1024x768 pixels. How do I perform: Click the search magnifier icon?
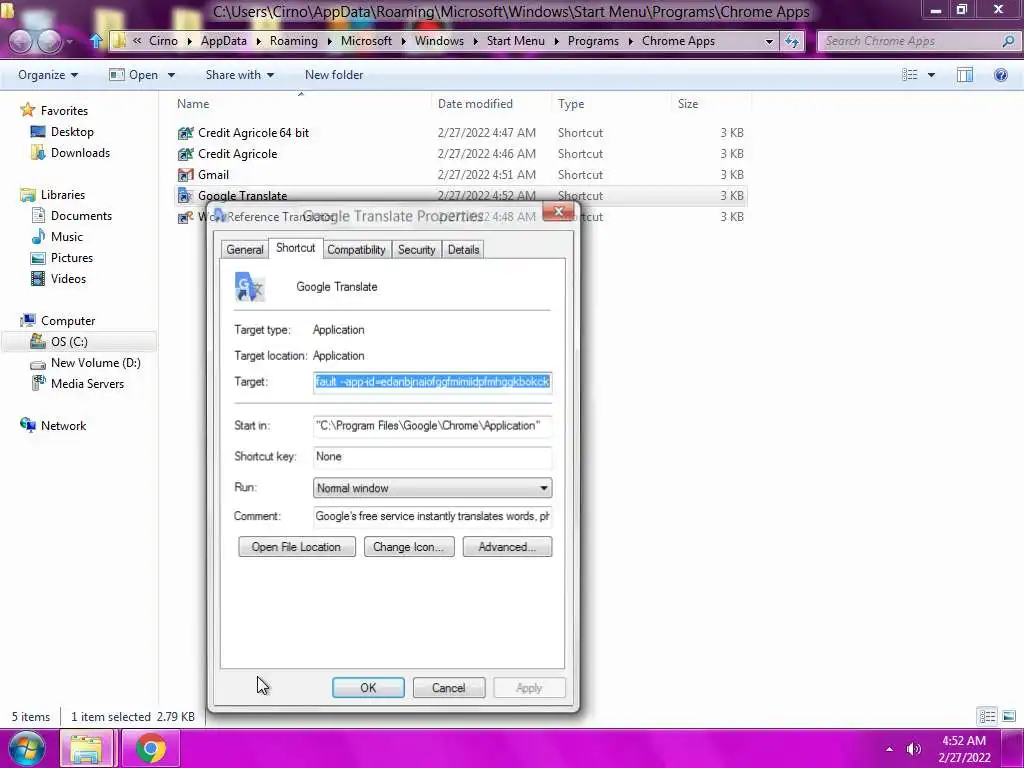1008,41
